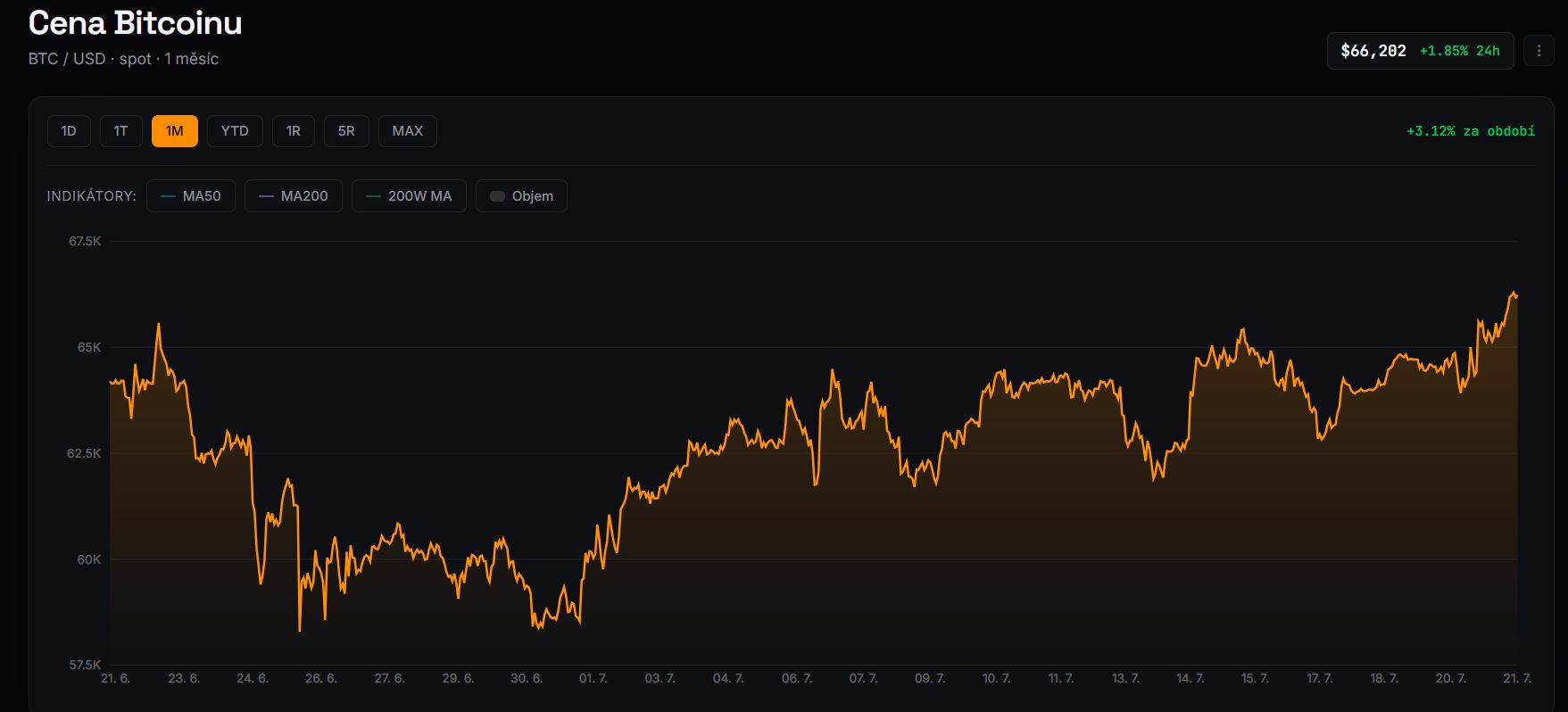Click the 57.5K y-axis label
This screenshot has width=1568, height=712.
point(86,665)
